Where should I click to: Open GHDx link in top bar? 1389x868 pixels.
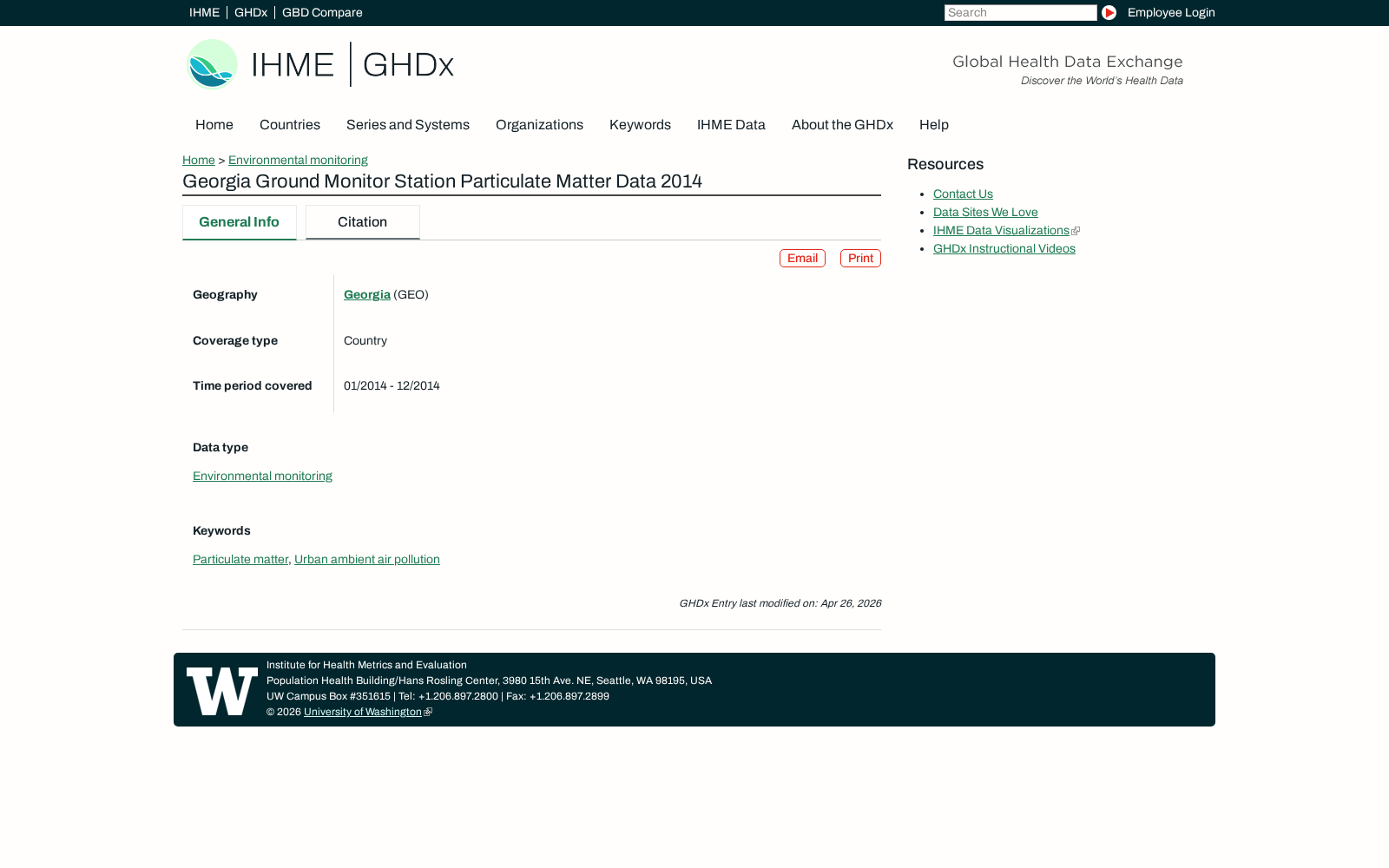click(x=251, y=13)
